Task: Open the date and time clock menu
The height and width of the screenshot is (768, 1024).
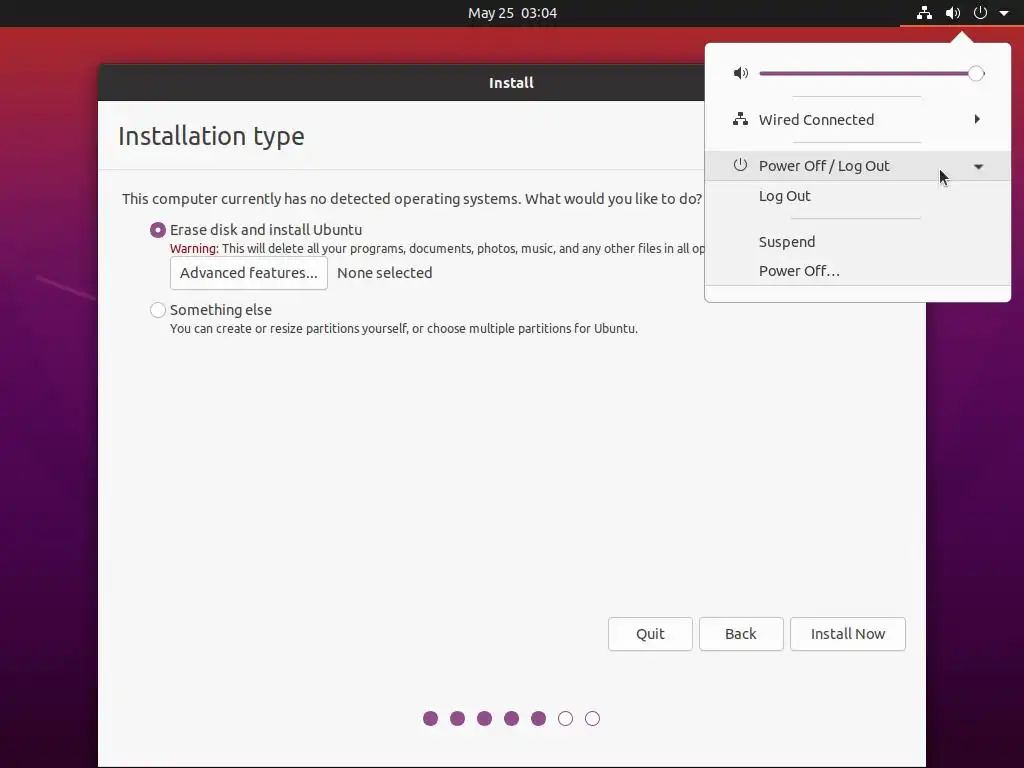Action: (512, 13)
